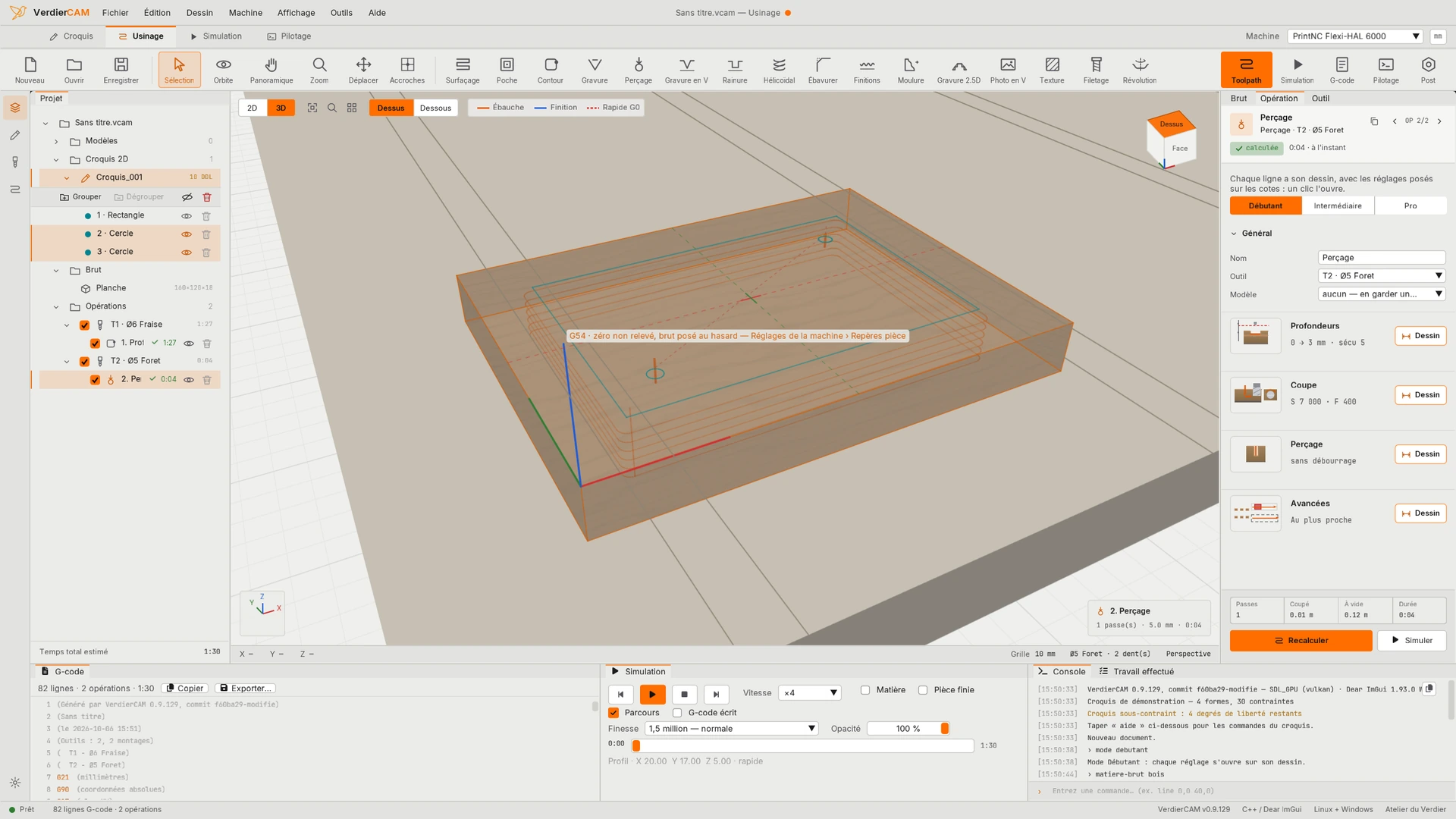Open the Vitesse ×4 dropdown
The image size is (1456, 819).
810,693
